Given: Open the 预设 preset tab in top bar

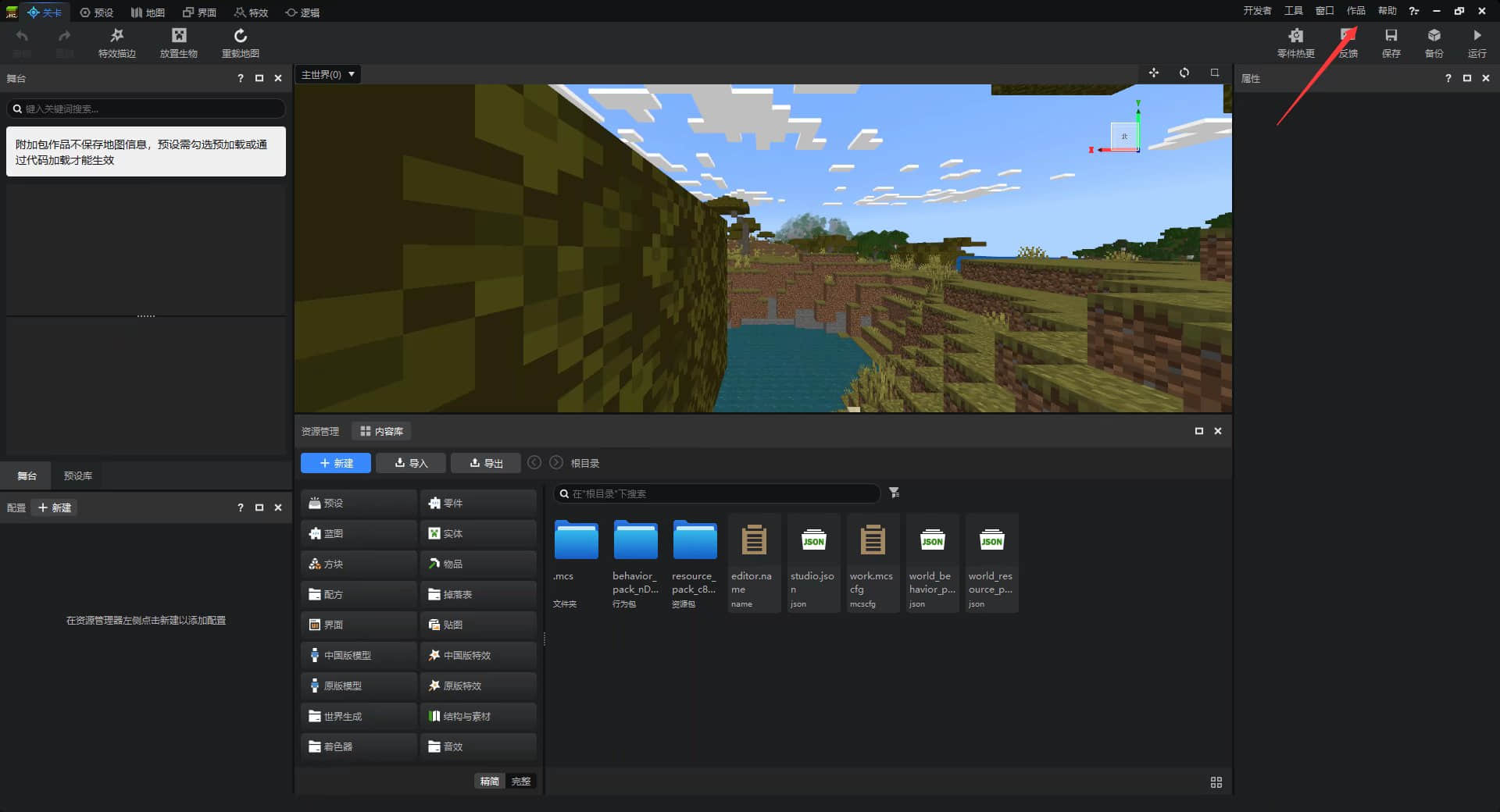Looking at the screenshot, I should click(x=97, y=12).
